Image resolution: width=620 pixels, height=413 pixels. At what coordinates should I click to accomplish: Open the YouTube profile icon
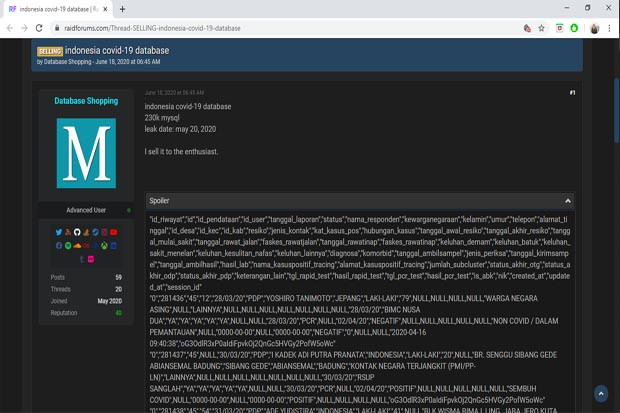[113, 232]
